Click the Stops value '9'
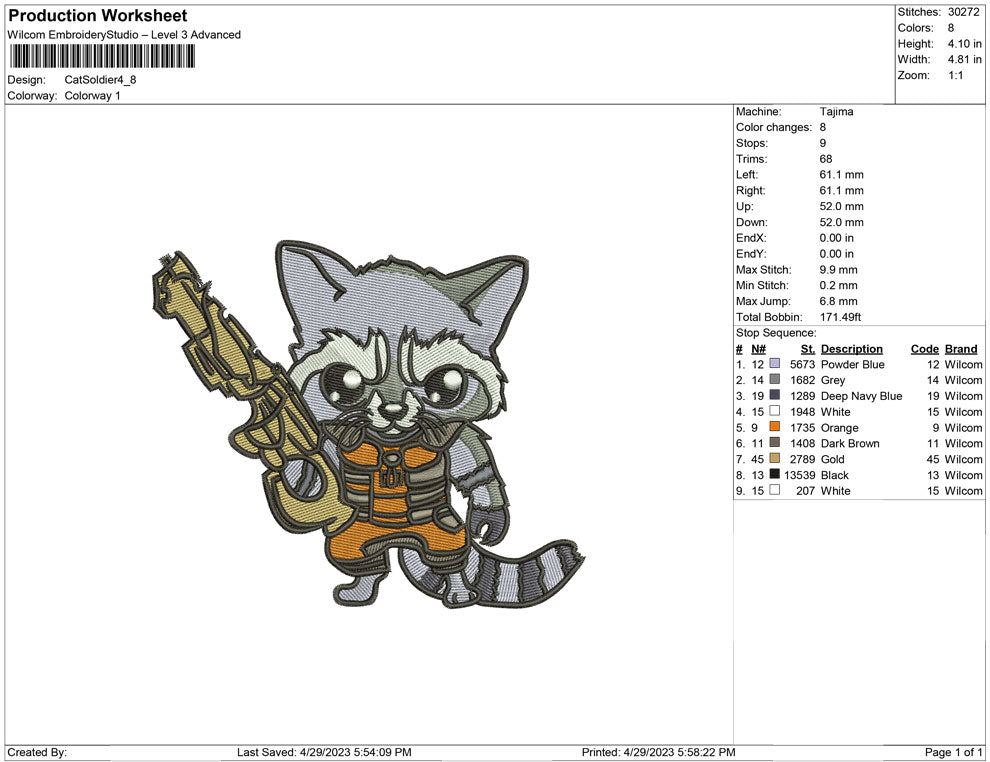The image size is (990, 762). pos(823,143)
